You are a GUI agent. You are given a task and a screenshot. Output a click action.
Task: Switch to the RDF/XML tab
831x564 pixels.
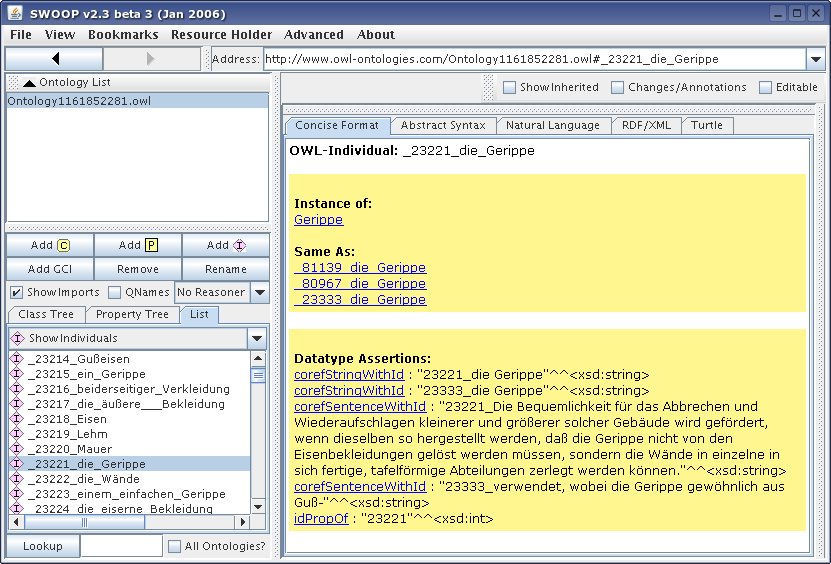pos(644,125)
